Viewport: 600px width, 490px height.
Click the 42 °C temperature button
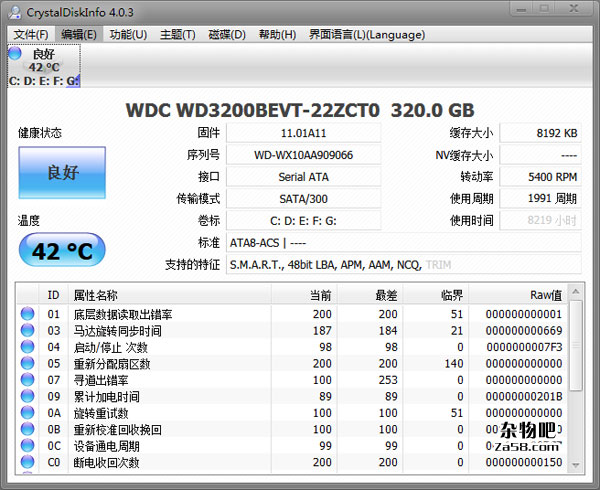[x=62, y=250]
